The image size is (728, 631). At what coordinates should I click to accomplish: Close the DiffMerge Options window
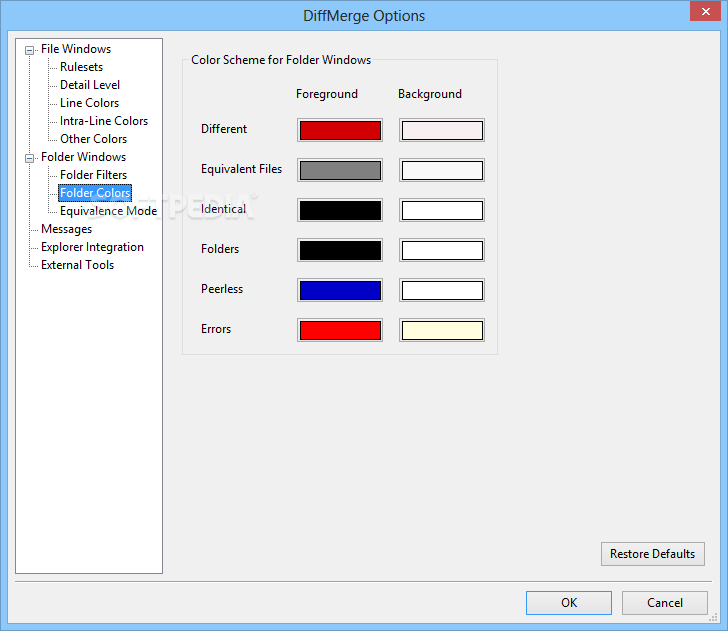[705, 11]
